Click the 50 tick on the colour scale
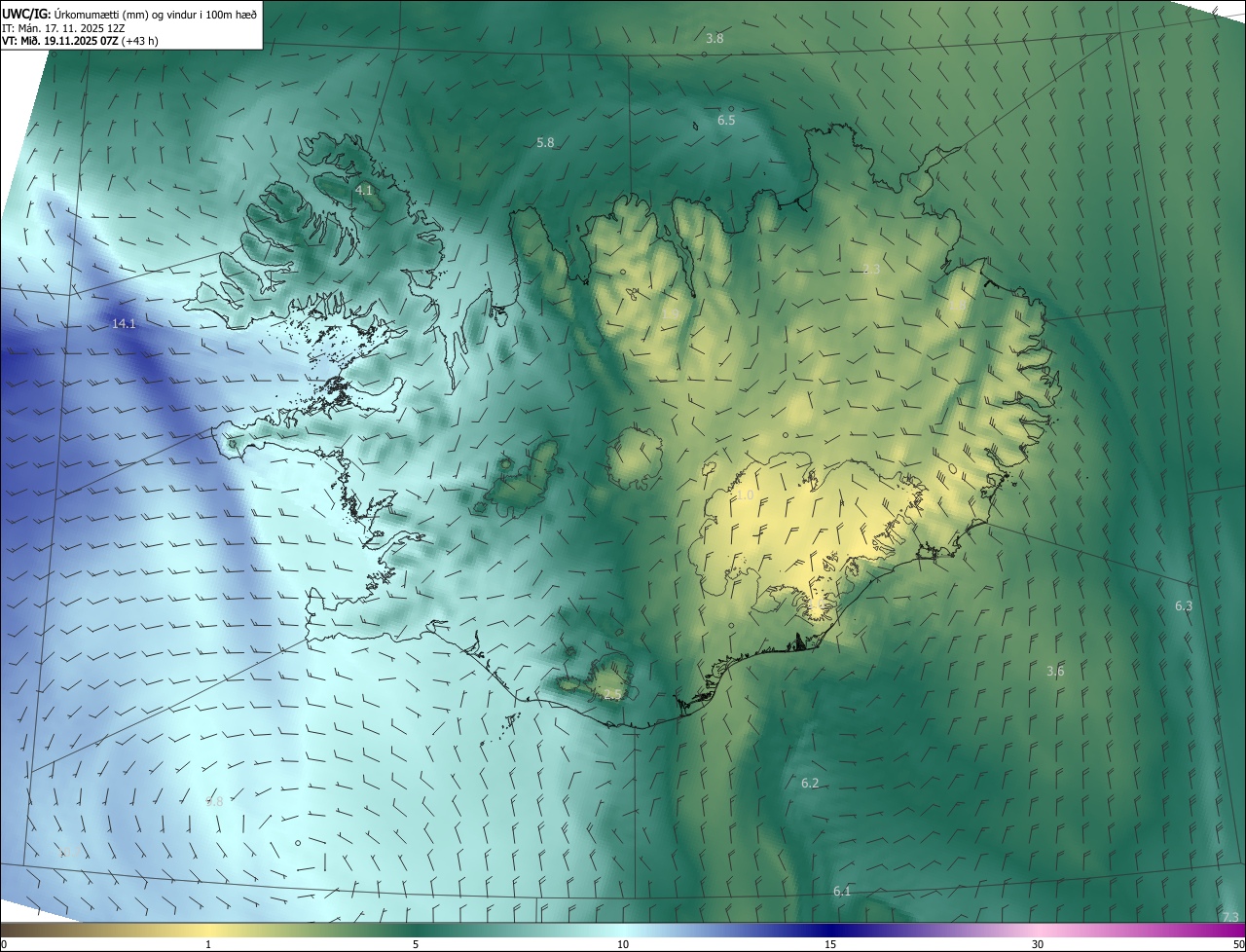The image size is (1246, 952). (1238, 944)
